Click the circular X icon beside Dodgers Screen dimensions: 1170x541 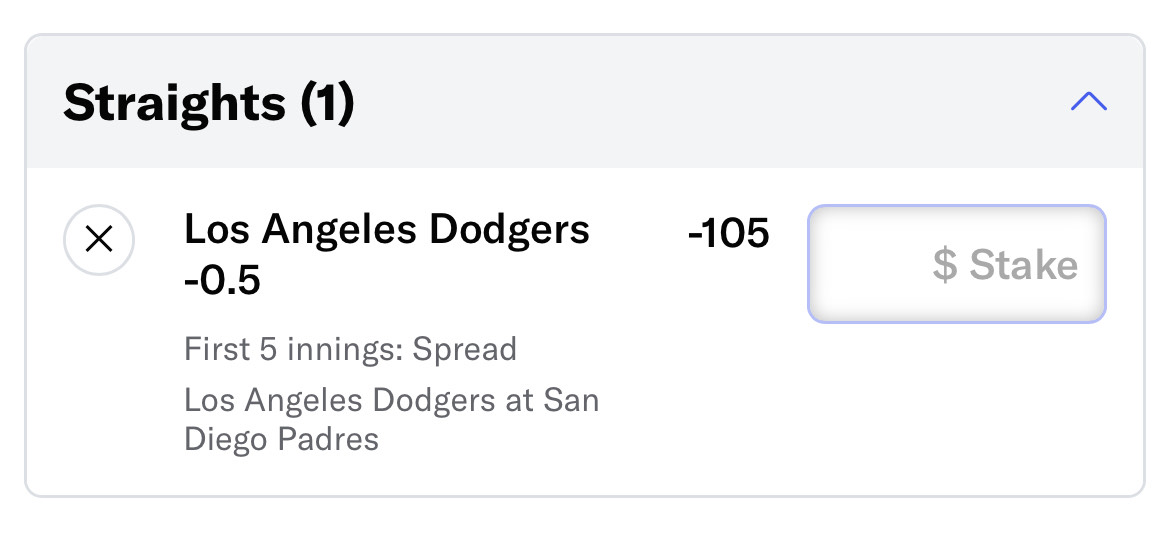click(99, 240)
